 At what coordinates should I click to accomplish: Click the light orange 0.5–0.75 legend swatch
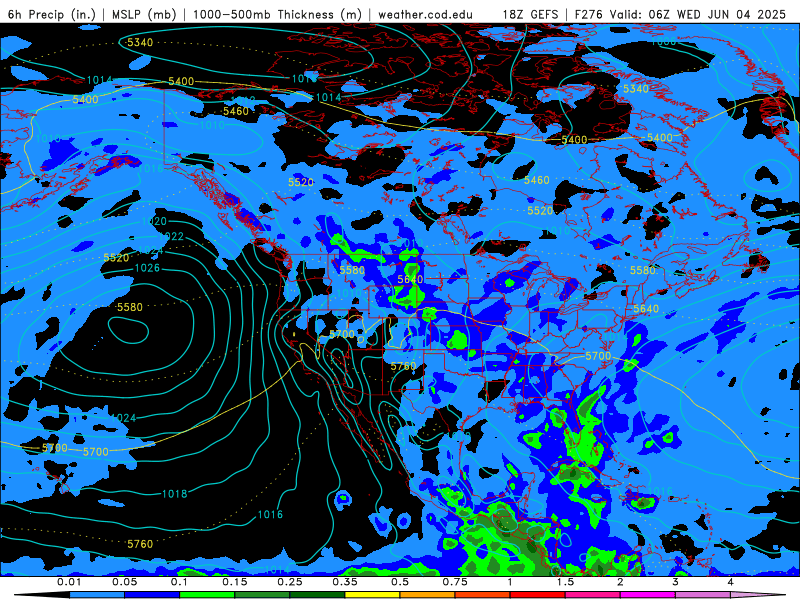(x=428, y=595)
